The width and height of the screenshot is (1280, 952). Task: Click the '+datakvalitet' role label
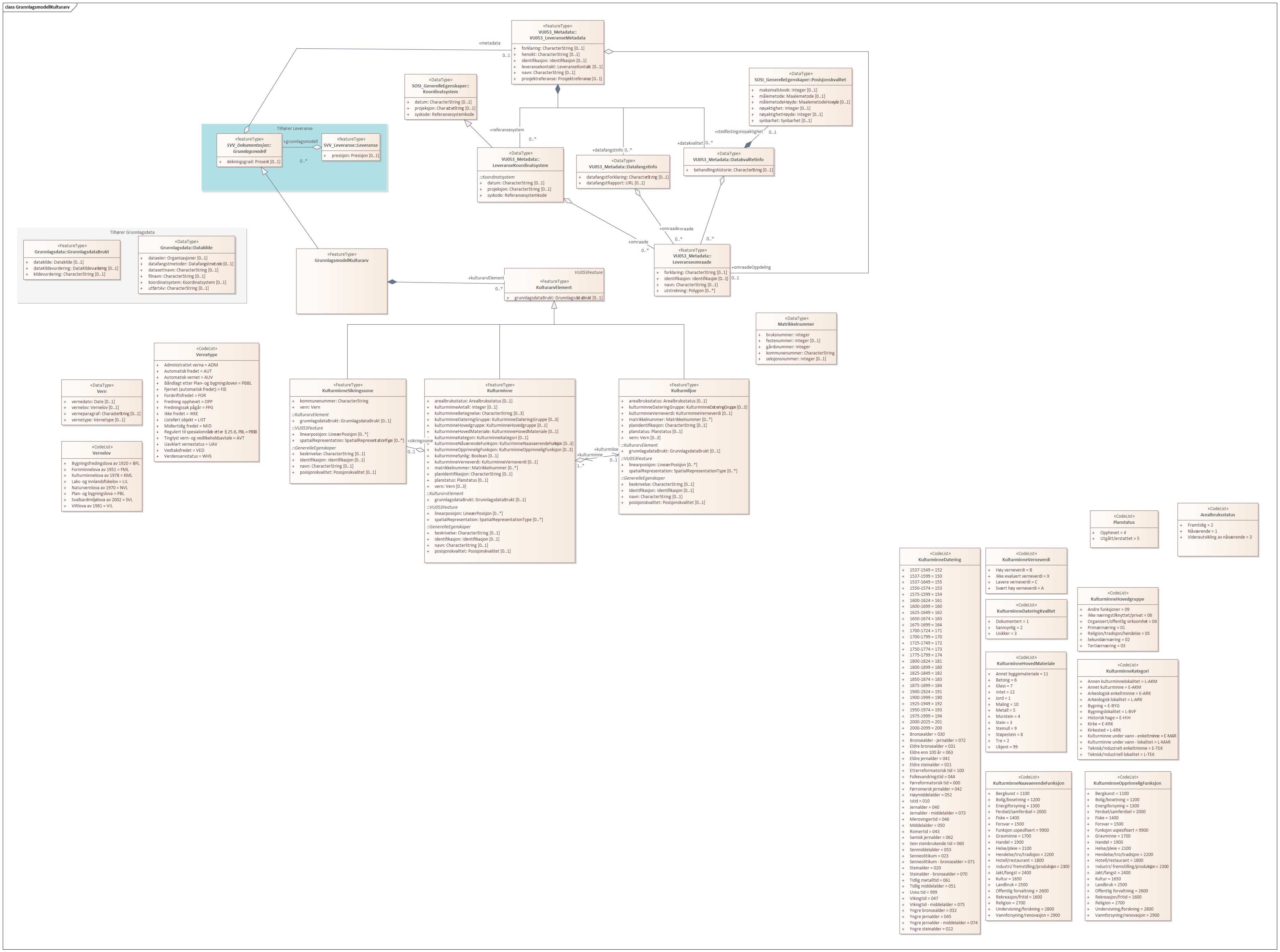(690, 144)
